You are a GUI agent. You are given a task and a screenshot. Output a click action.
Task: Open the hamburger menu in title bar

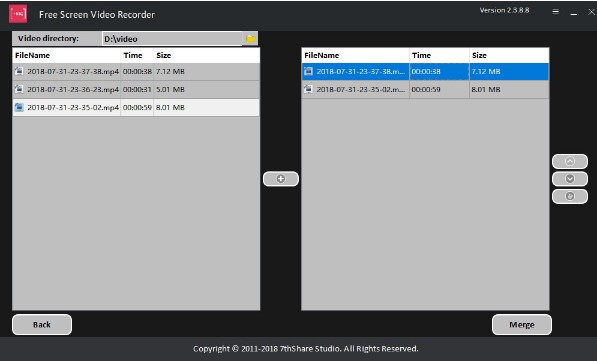click(x=555, y=12)
